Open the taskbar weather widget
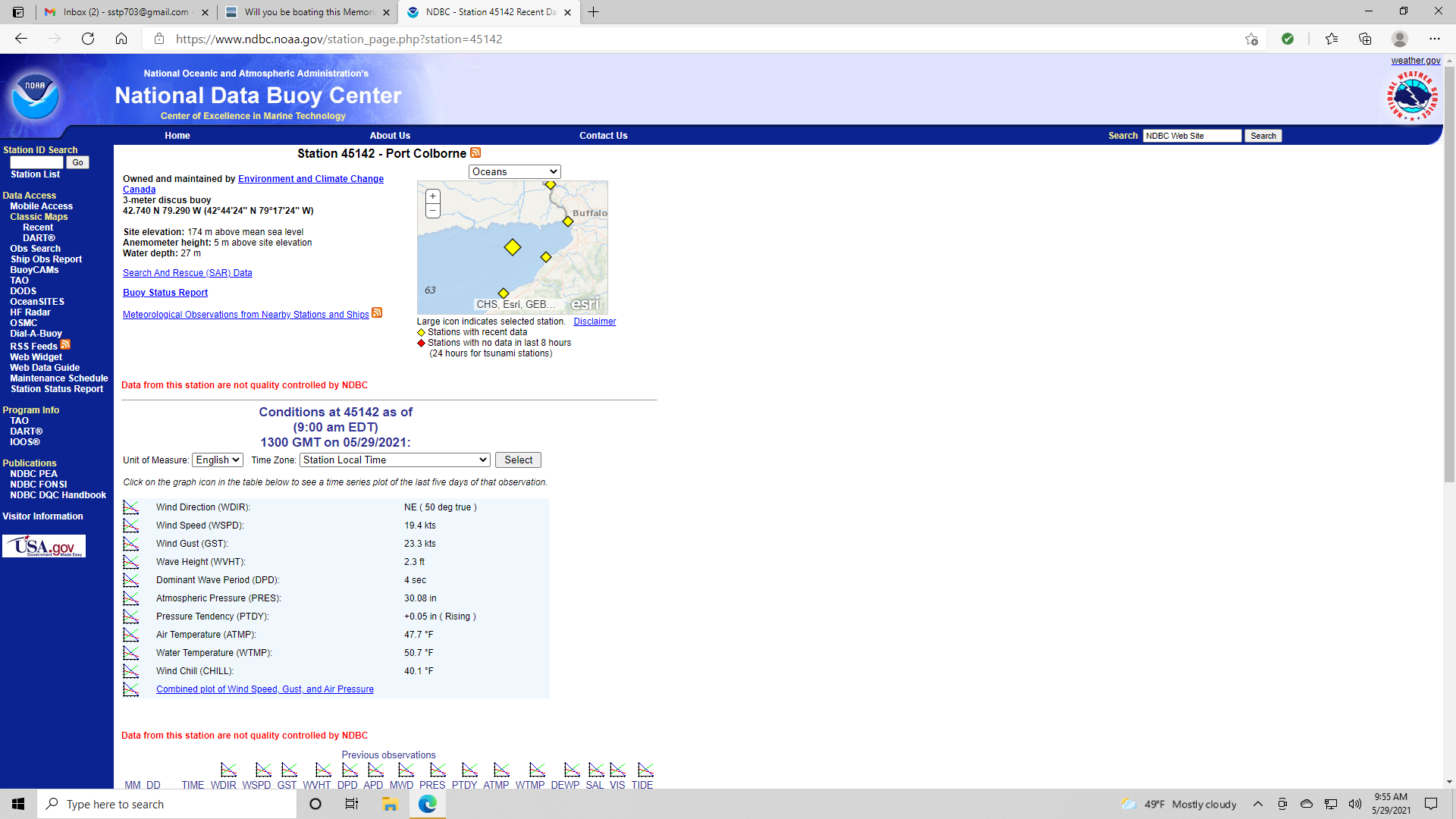 (1179, 804)
